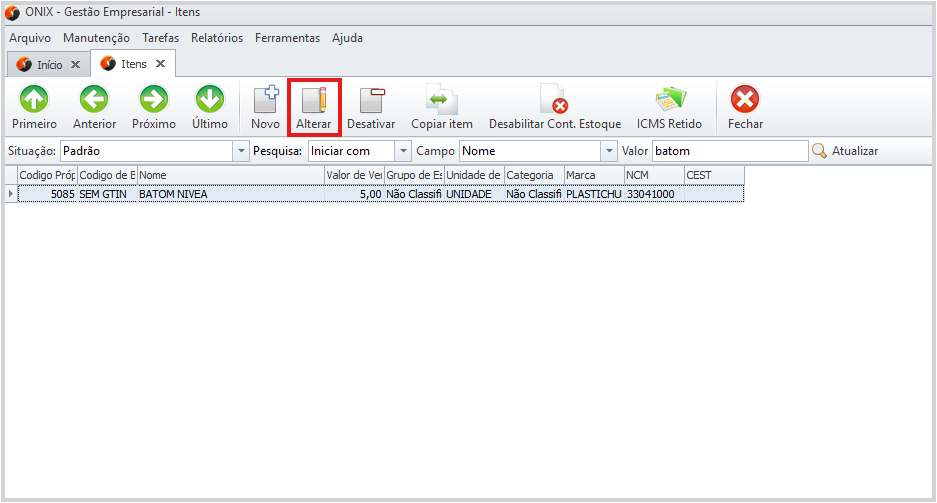This screenshot has width=937, height=503.
Task: Close the Itens tab
Action: (x=160, y=64)
